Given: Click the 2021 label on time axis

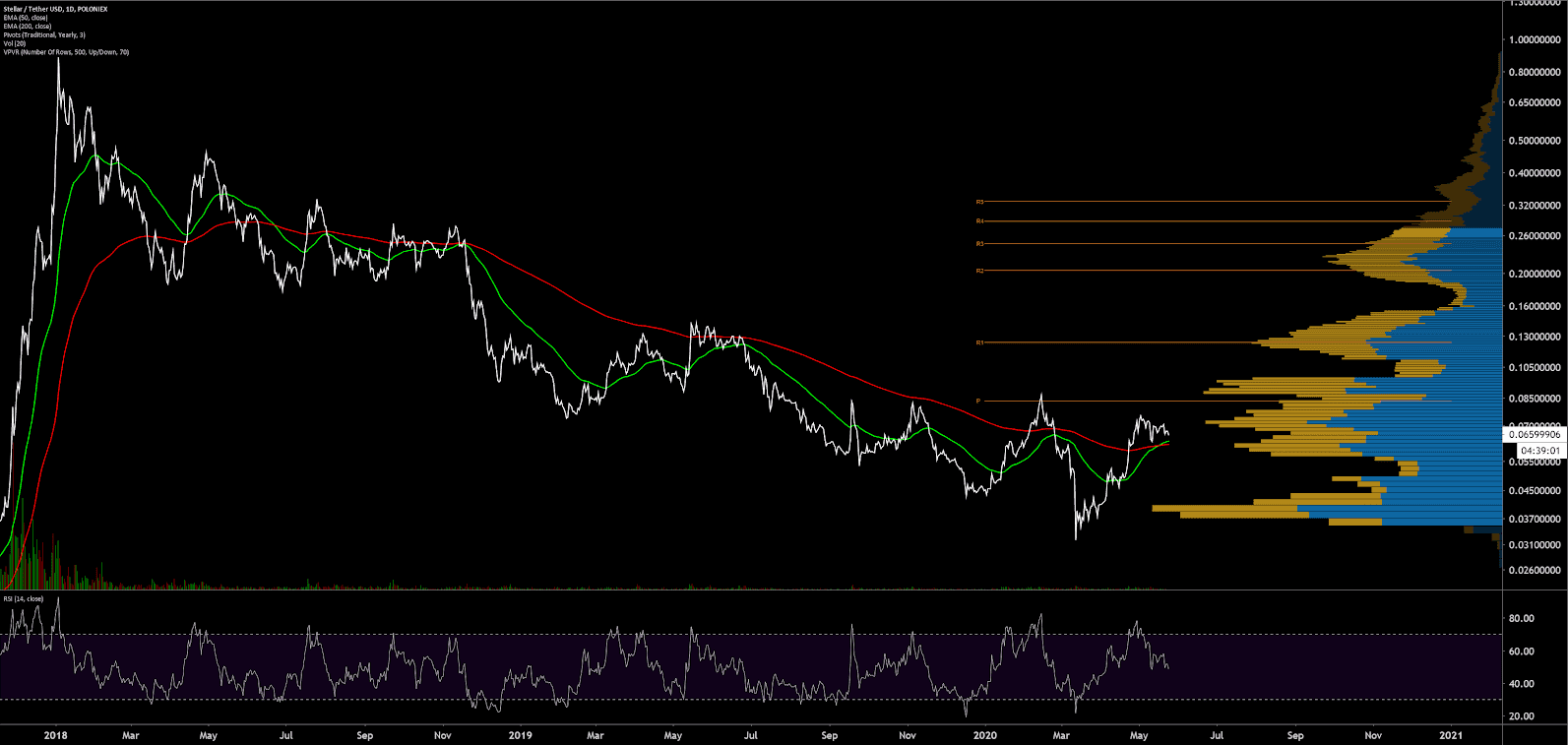Looking at the screenshot, I should (1451, 735).
